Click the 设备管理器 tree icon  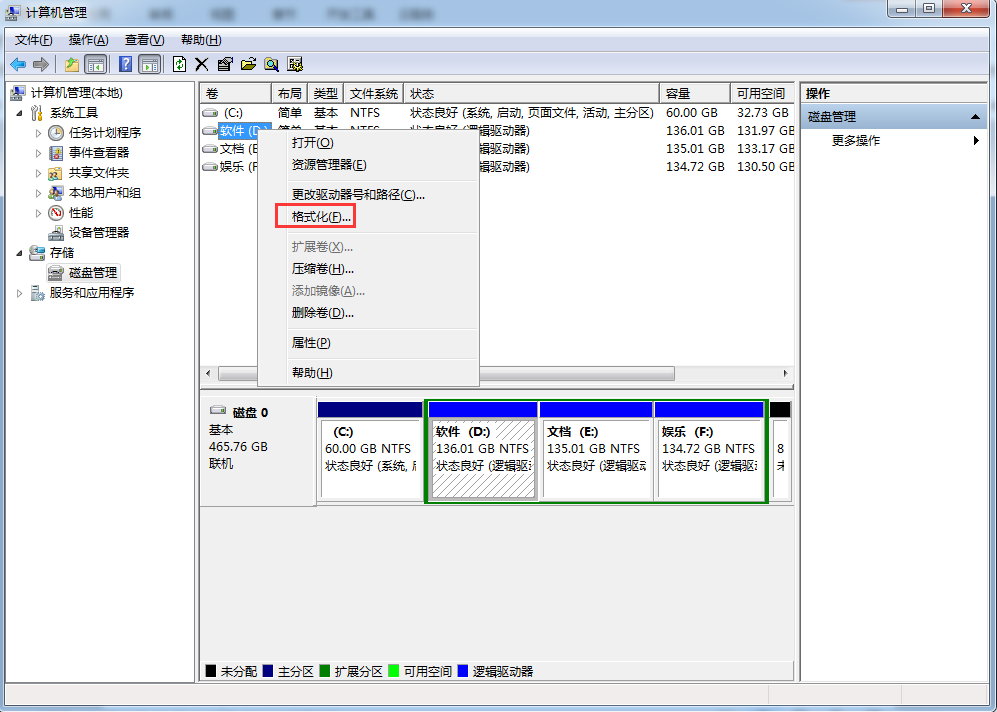click(56, 233)
